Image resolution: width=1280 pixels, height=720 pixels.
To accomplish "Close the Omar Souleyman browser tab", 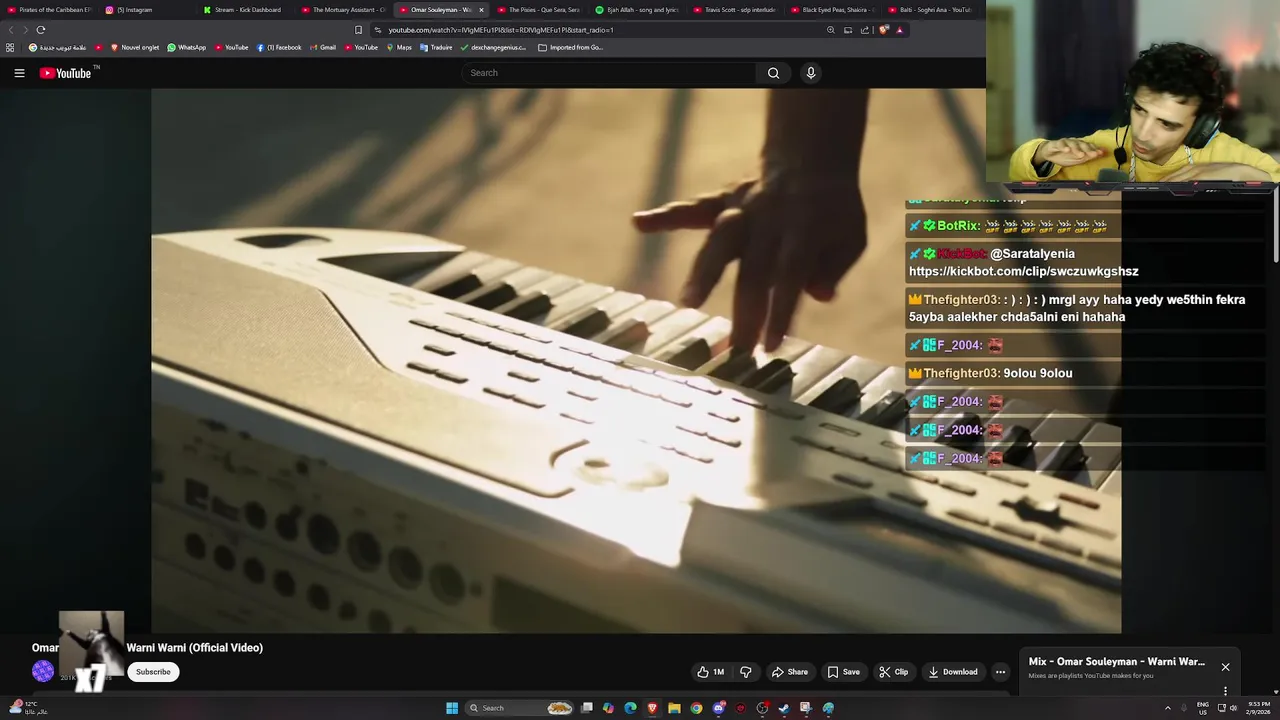I will coord(481,10).
